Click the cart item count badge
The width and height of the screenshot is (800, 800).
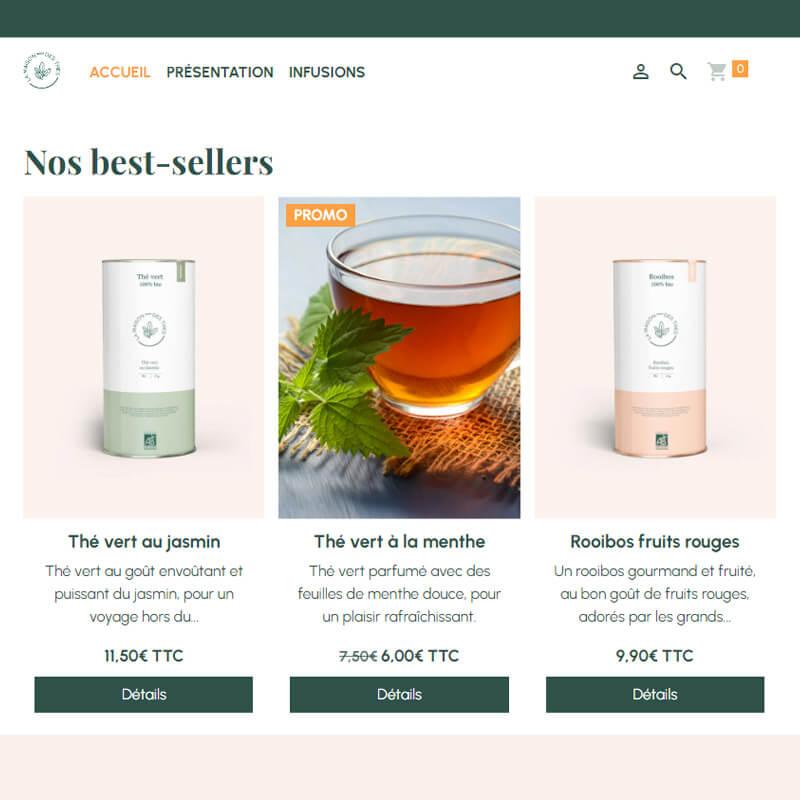[740, 68]
